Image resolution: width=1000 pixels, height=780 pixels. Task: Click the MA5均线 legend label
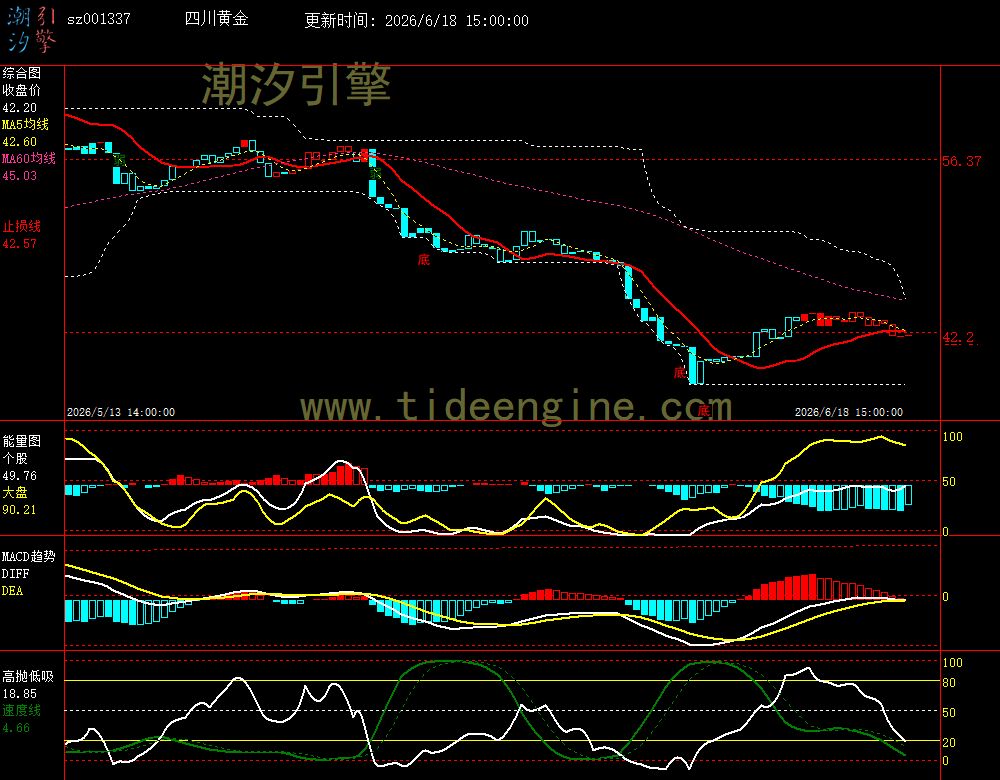(x=26, y=124)
